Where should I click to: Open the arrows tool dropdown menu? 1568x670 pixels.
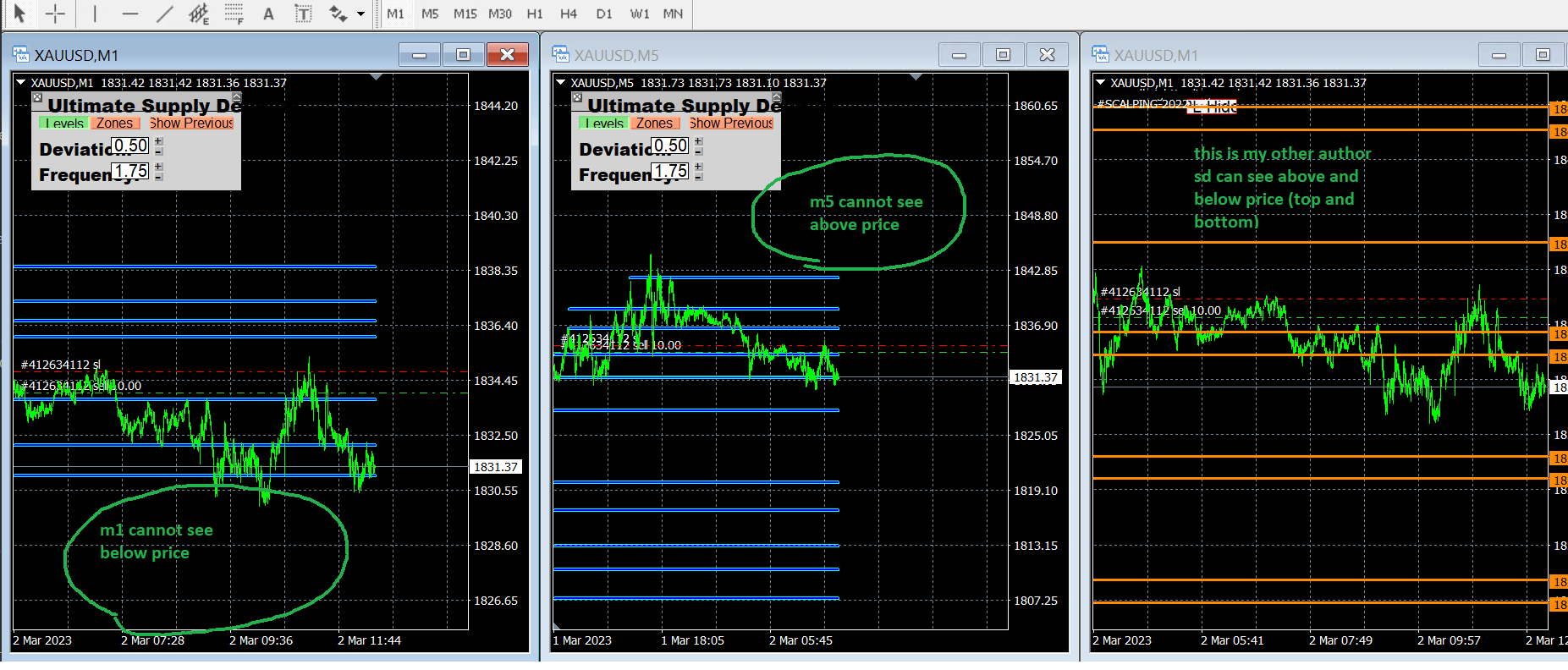pos(361,14)
